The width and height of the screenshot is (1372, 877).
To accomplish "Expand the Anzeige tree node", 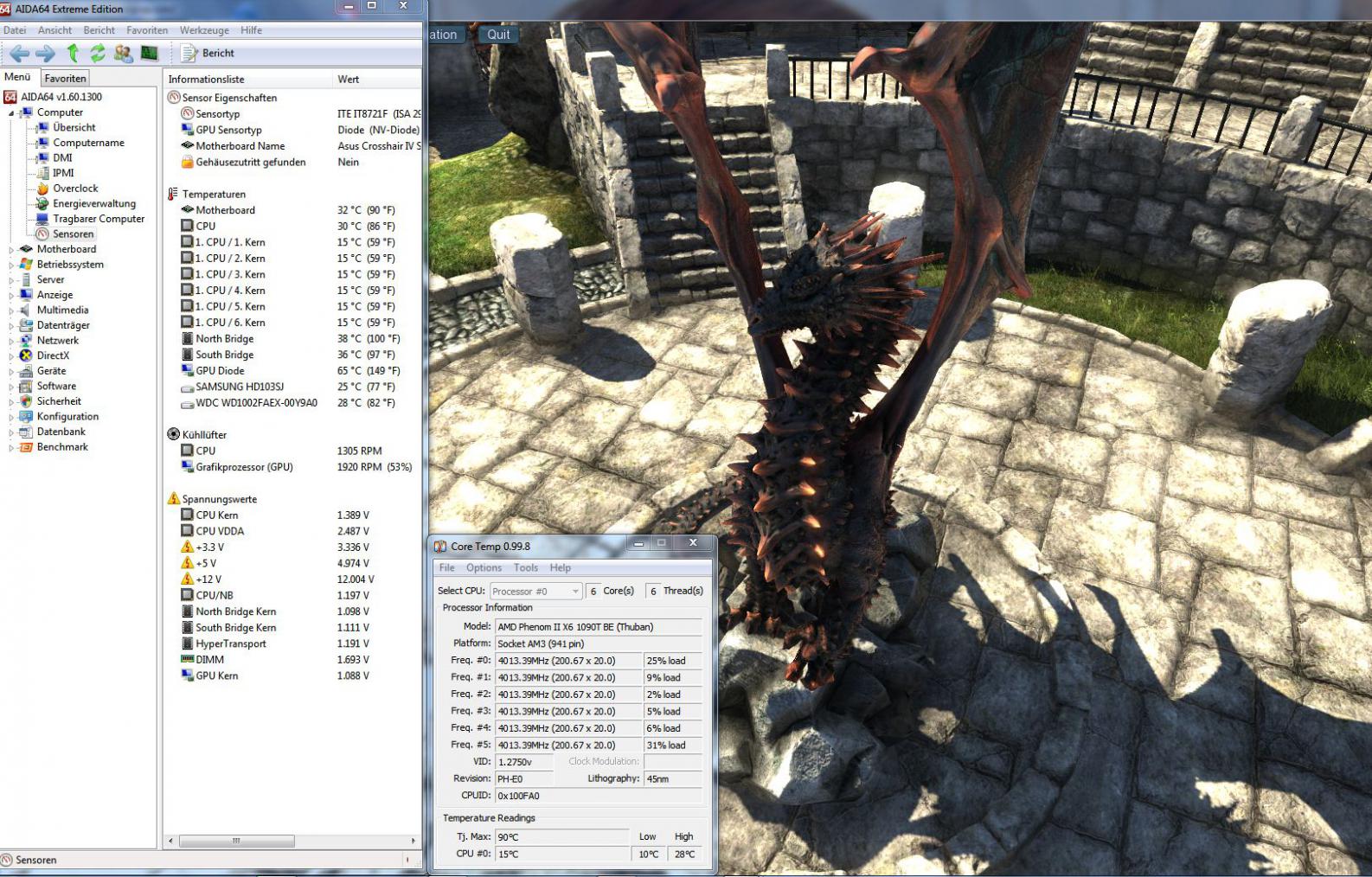I will (x=11, y=295).
